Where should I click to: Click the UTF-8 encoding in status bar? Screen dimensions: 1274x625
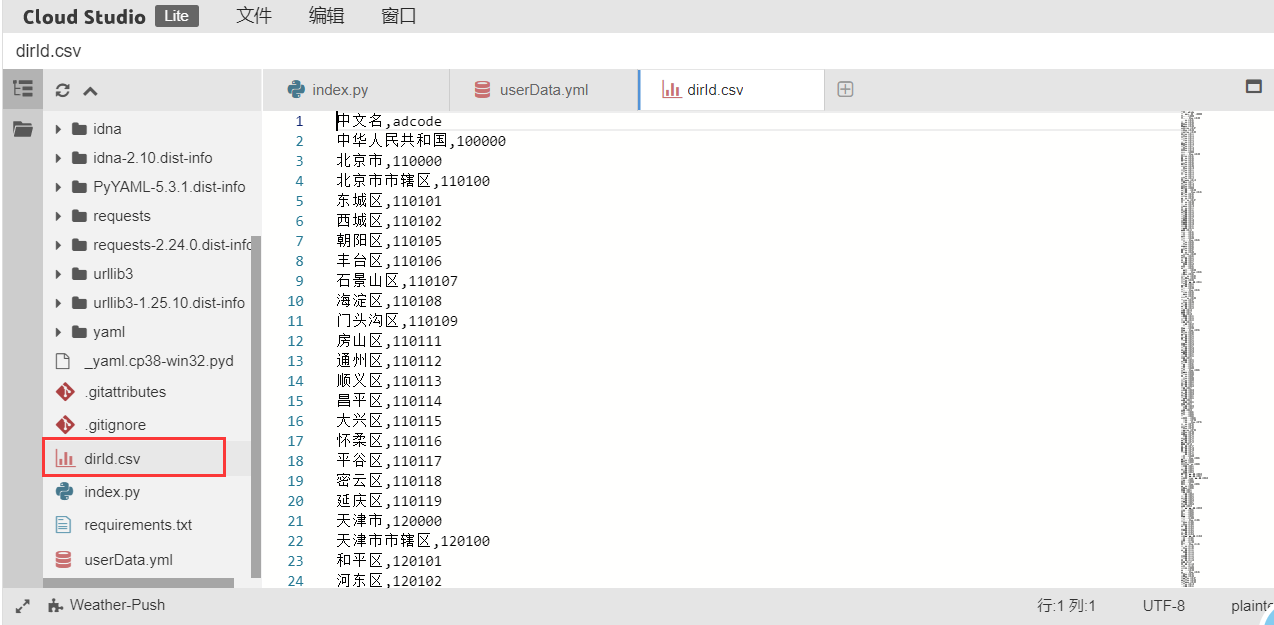click(x=1164, y=606)
